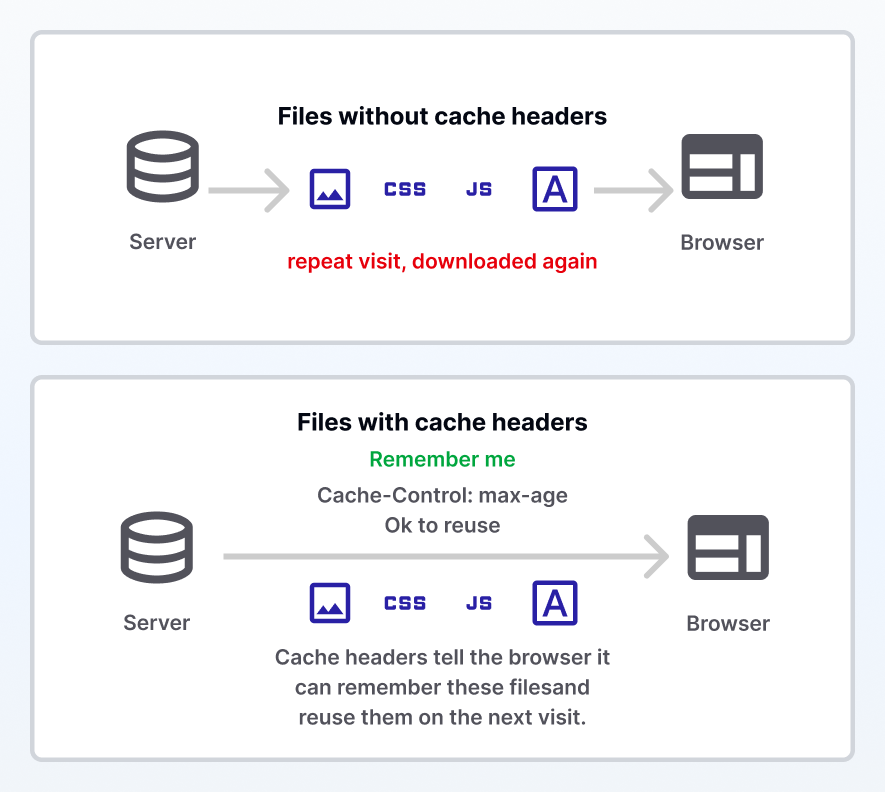Image resolution: width=885 pixels, height=792 pixels.
Task: Click the 'Files with cache headers' heading
Action: 442,422
